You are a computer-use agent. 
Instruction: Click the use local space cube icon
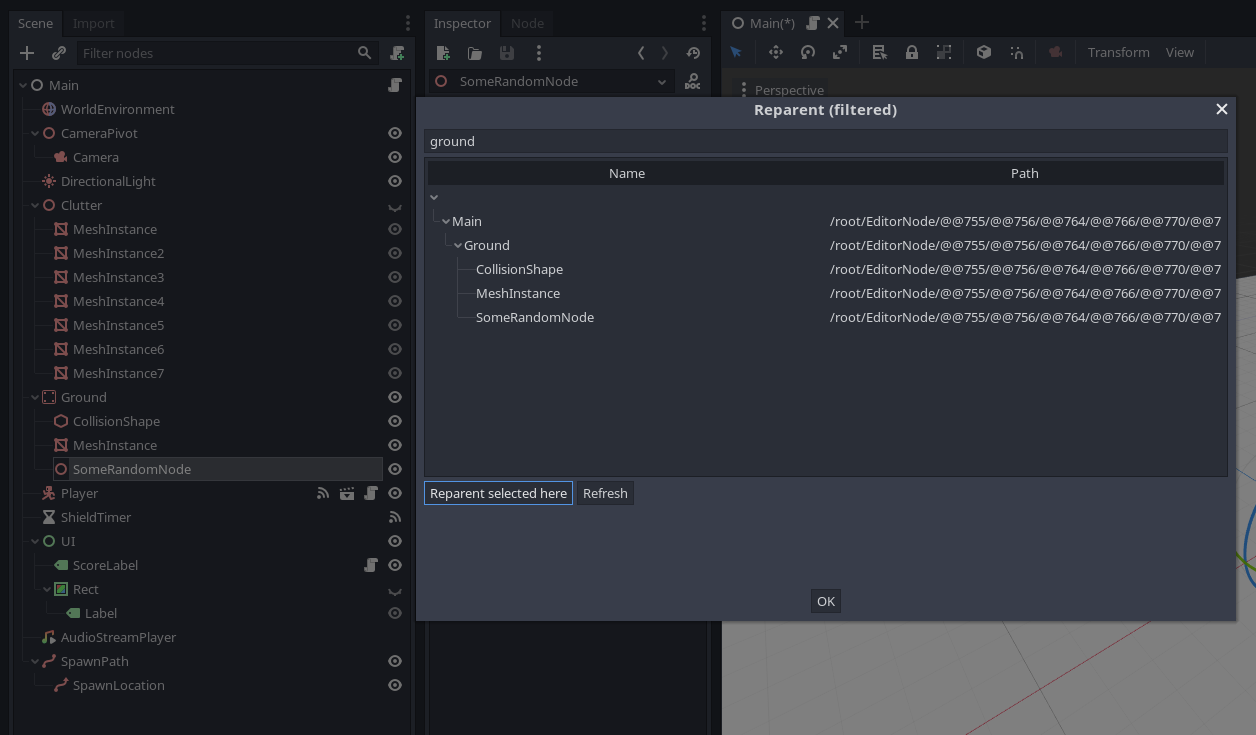984,52
